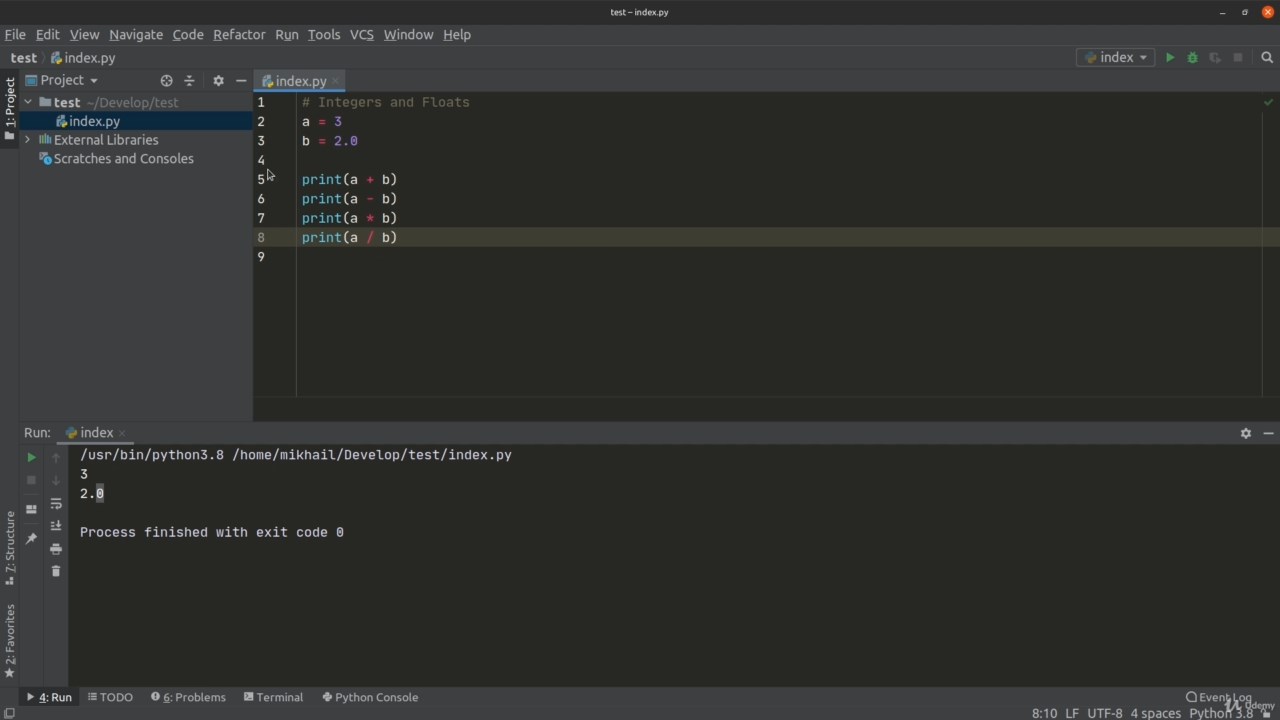Print the console output via printer icon

coord(56,549)
